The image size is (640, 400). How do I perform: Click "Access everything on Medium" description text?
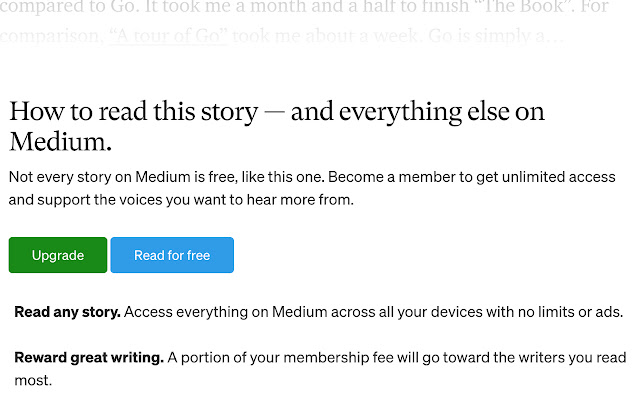click(240, 312)
